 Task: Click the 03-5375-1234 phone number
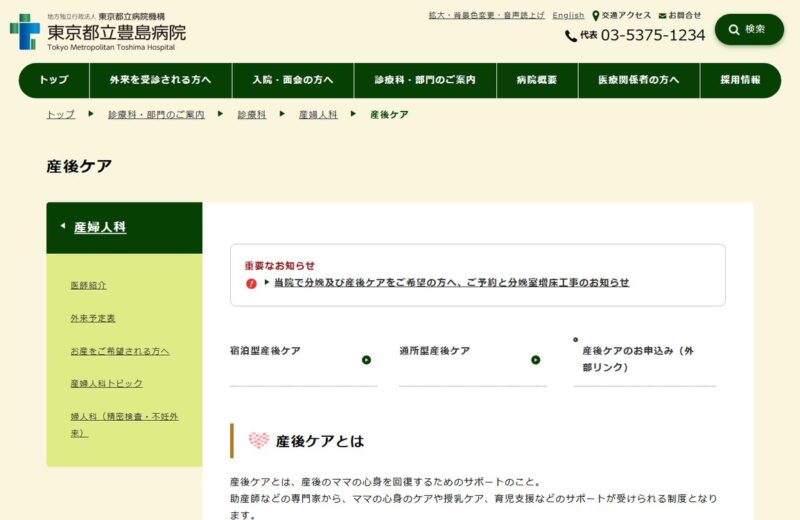pyautogui.click(x=653, y=35)
